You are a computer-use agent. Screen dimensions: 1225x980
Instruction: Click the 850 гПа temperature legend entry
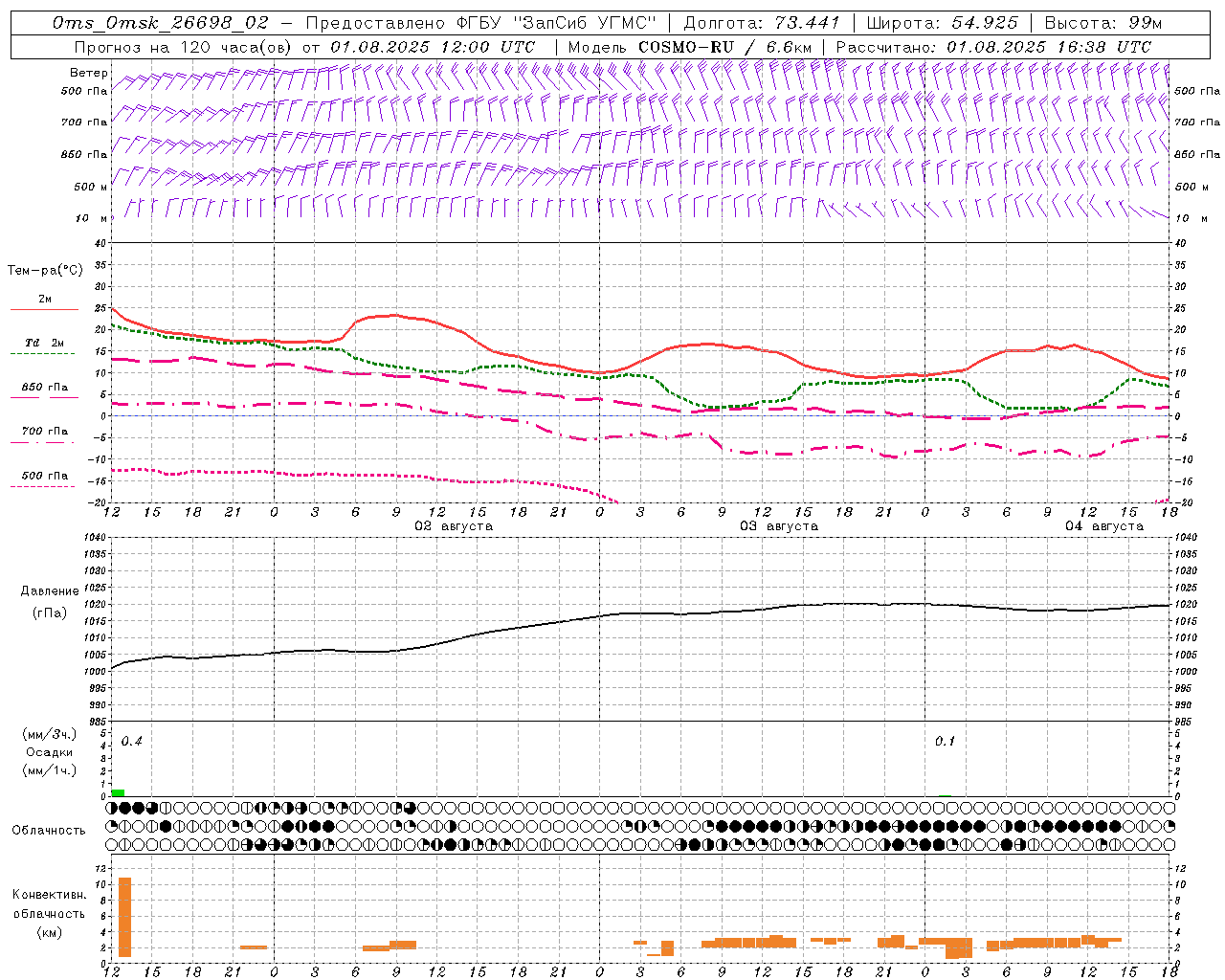45,388
